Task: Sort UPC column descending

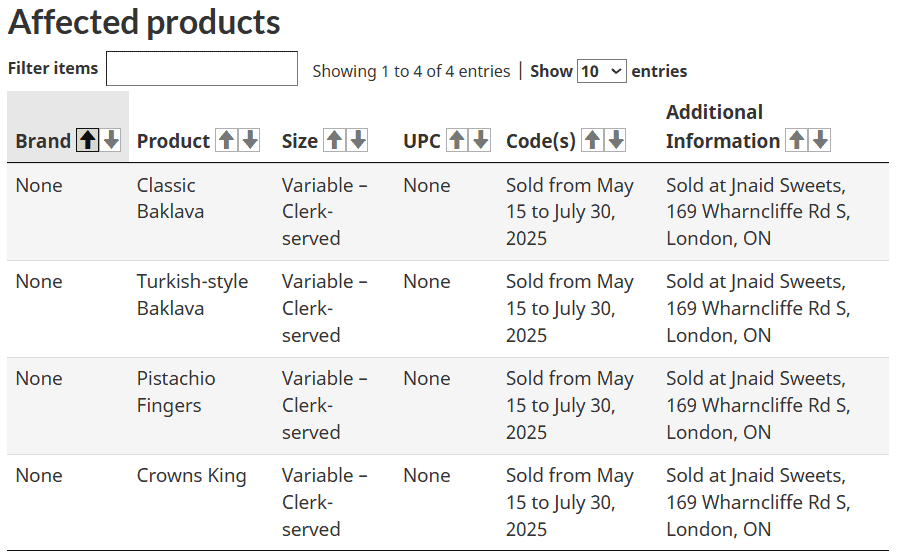Action: click(x=481, y=141)
